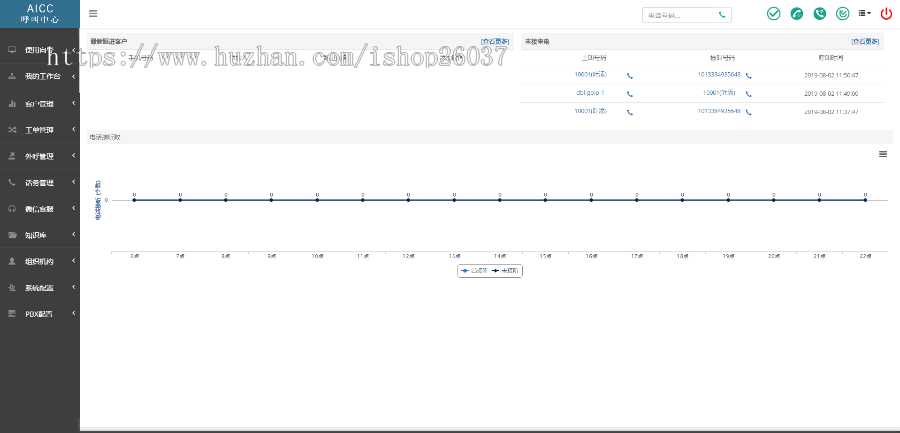Click the red power logout icon
900x433 pixels.
coord(886,14)
